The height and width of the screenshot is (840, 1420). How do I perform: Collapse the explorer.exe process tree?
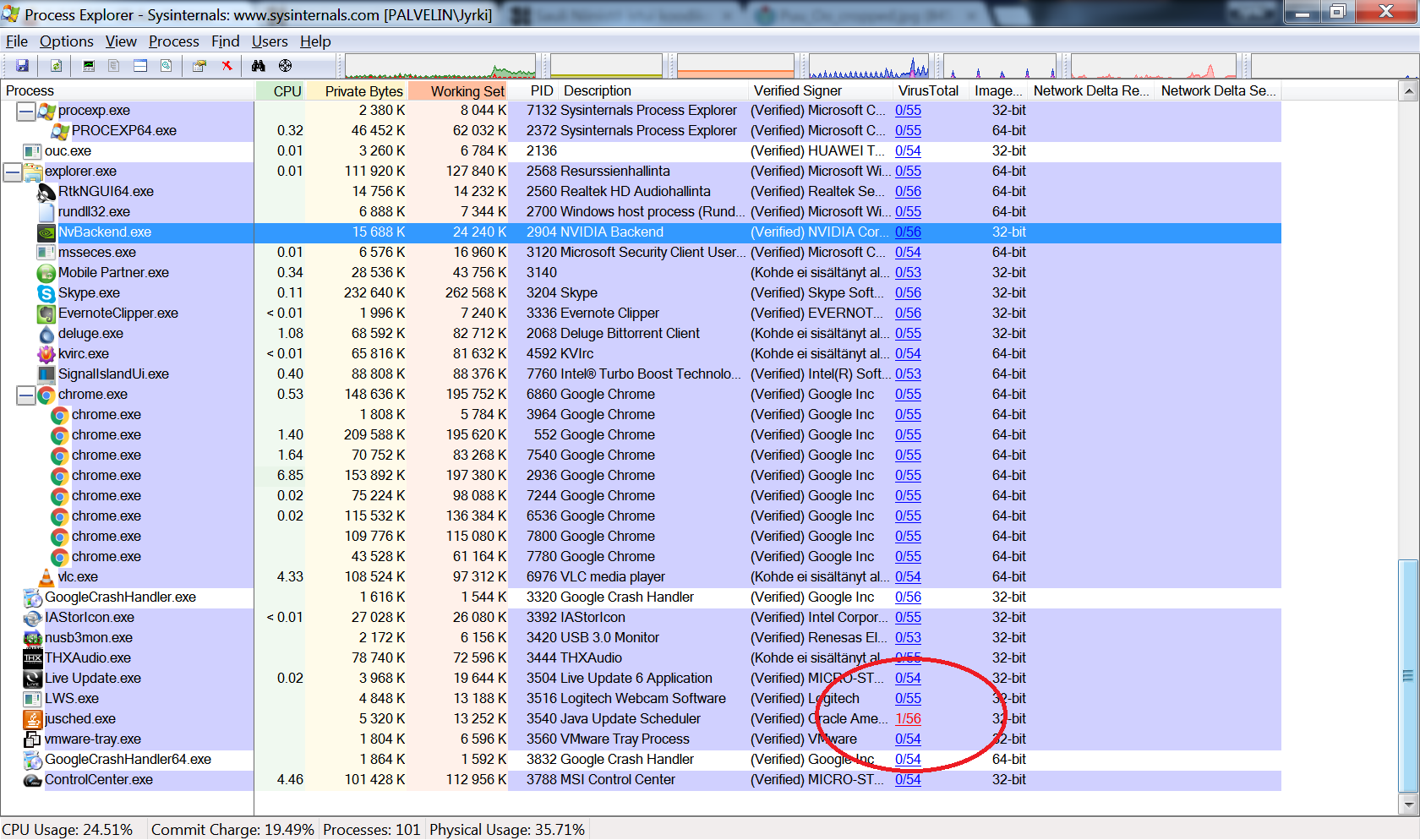[x=13, y=172]
